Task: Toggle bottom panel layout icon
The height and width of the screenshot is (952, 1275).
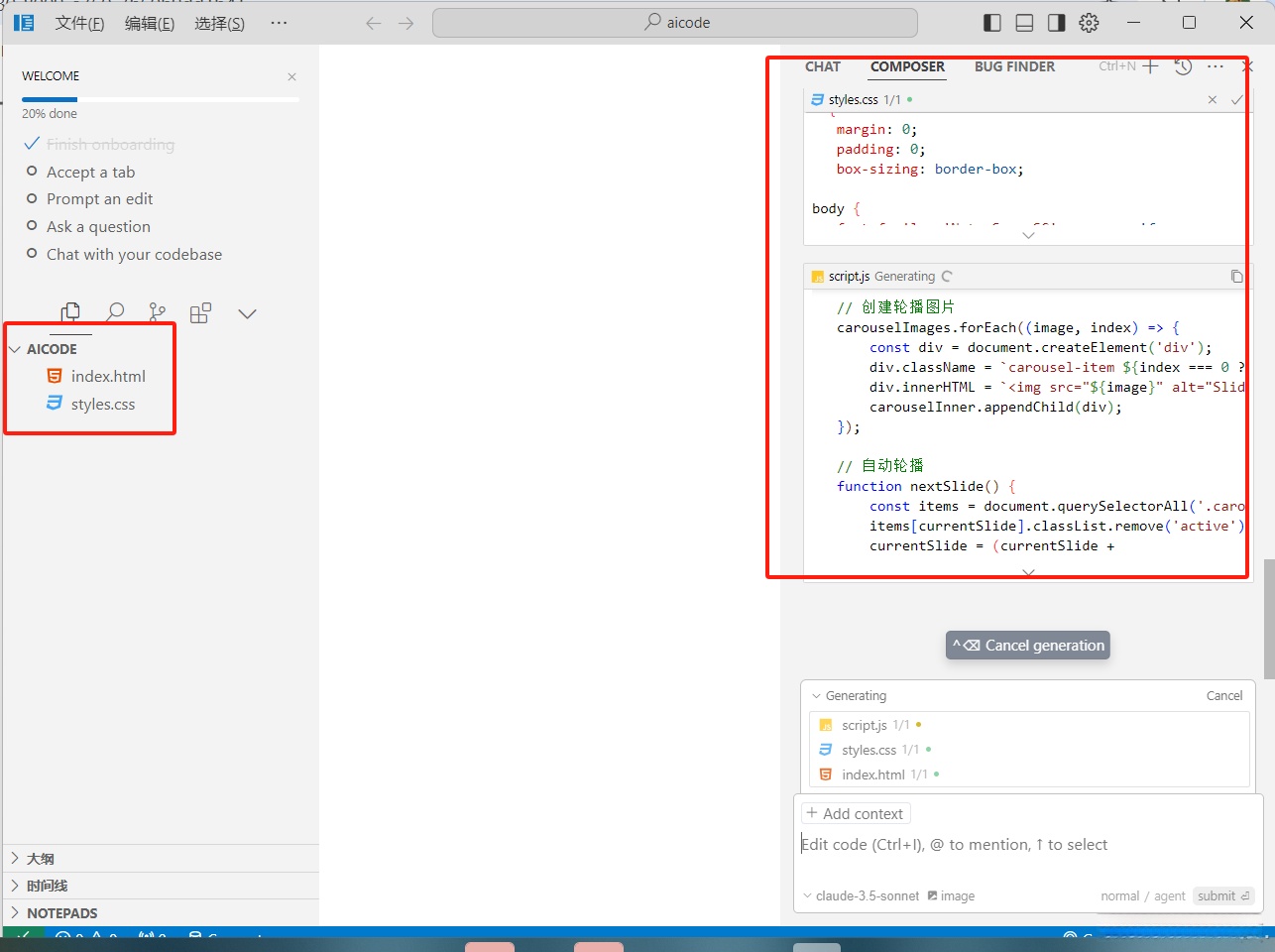Action: tap(1024, 23)
